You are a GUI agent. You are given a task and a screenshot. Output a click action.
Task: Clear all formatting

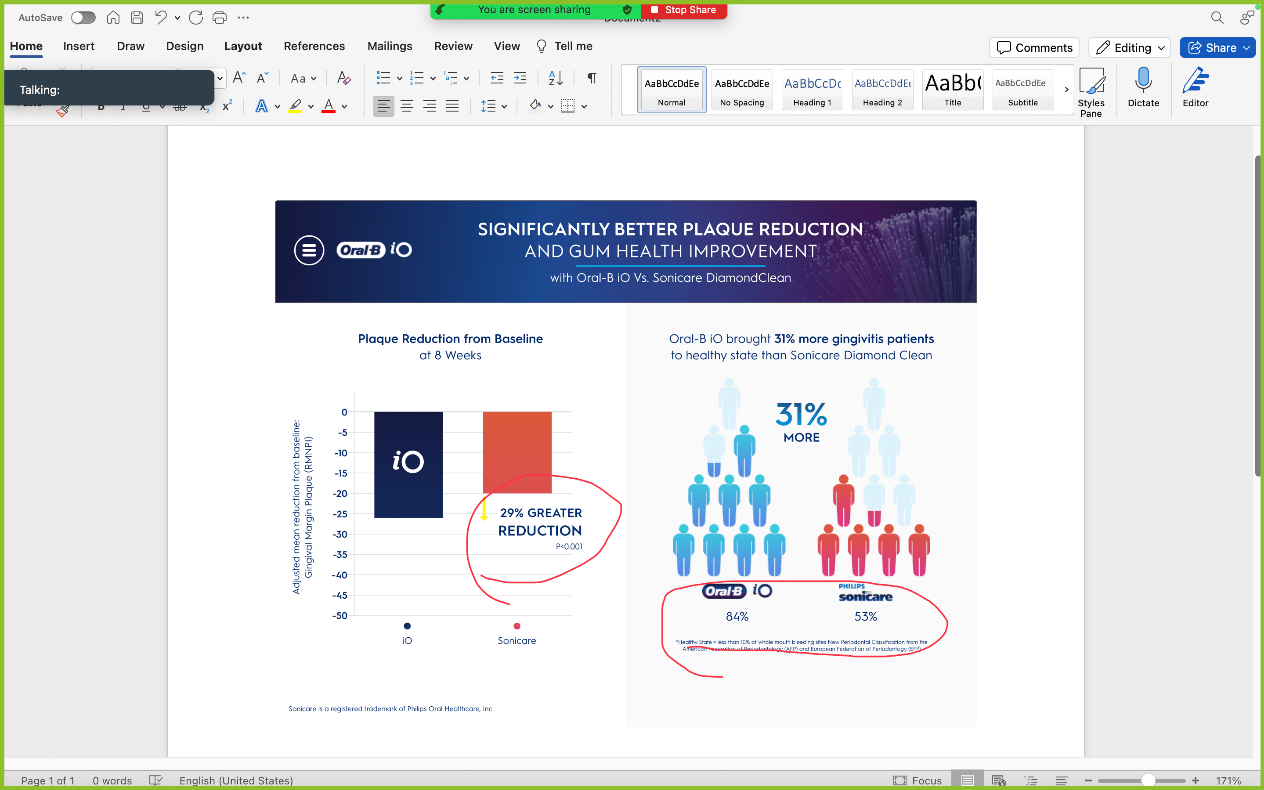[344, 78]
